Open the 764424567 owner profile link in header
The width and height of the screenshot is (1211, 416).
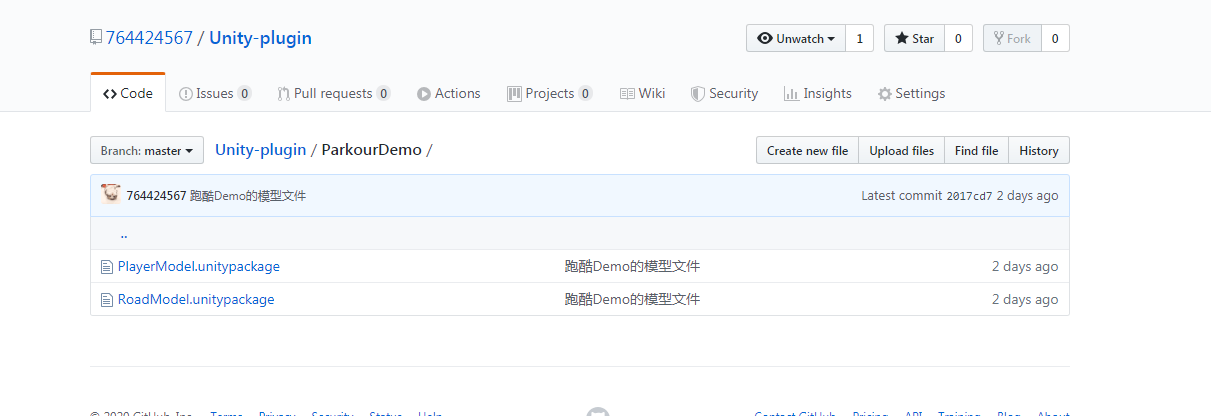(149, 38)
